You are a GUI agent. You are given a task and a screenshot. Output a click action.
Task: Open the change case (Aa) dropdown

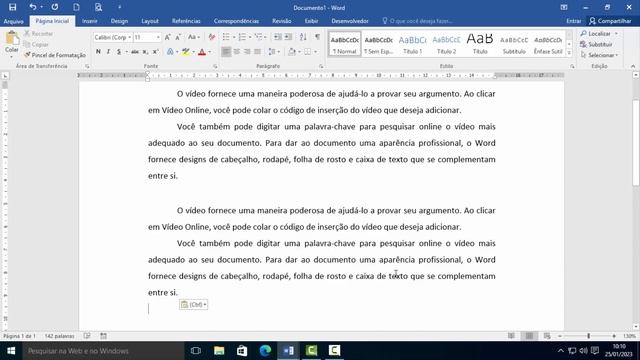point(193,37)
